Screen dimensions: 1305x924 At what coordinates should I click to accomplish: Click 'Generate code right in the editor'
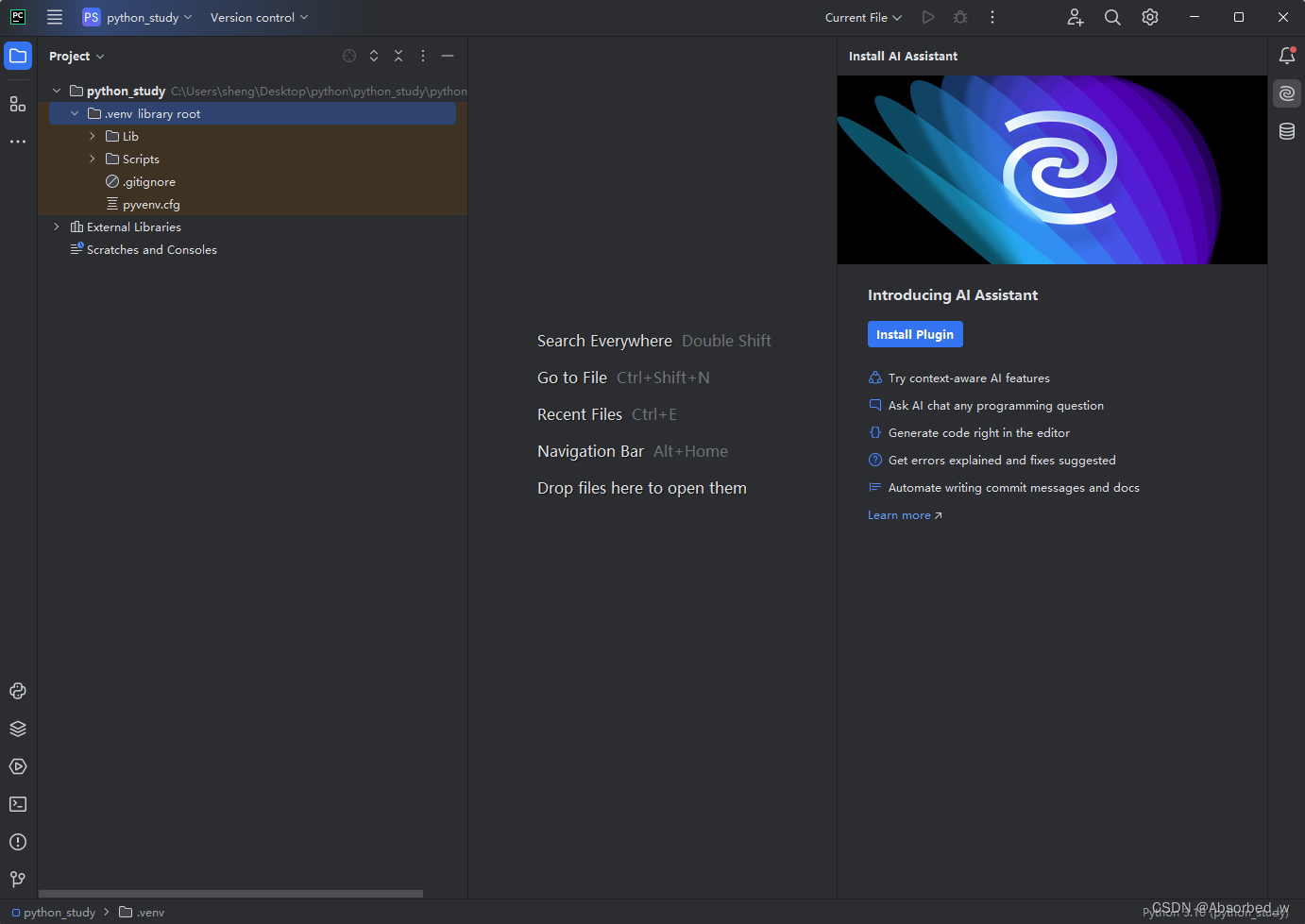979,432
